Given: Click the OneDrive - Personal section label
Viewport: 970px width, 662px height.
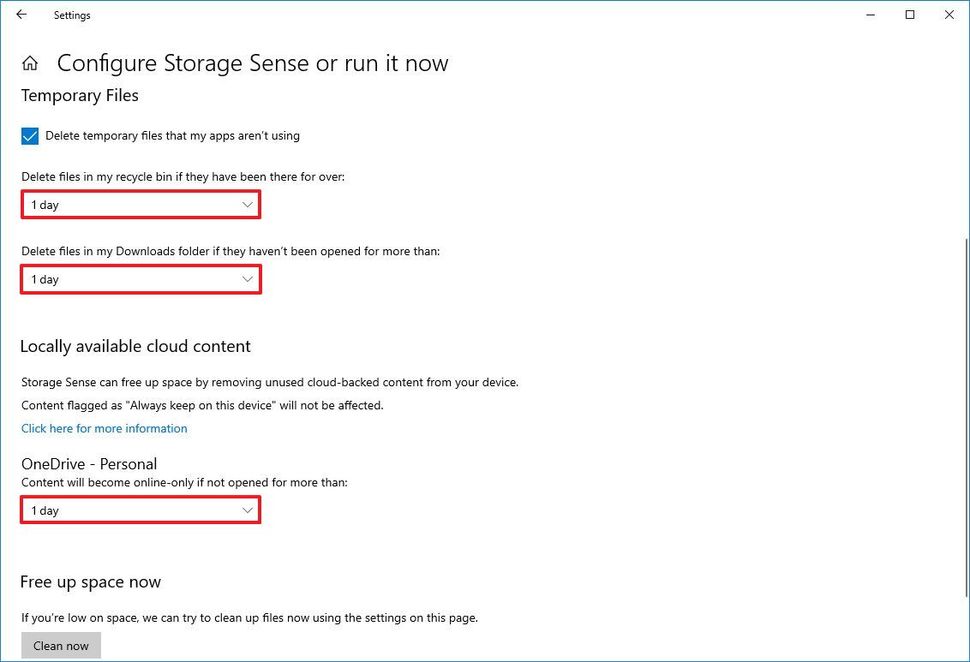Looking at the screenshot, I should point(88,463).
